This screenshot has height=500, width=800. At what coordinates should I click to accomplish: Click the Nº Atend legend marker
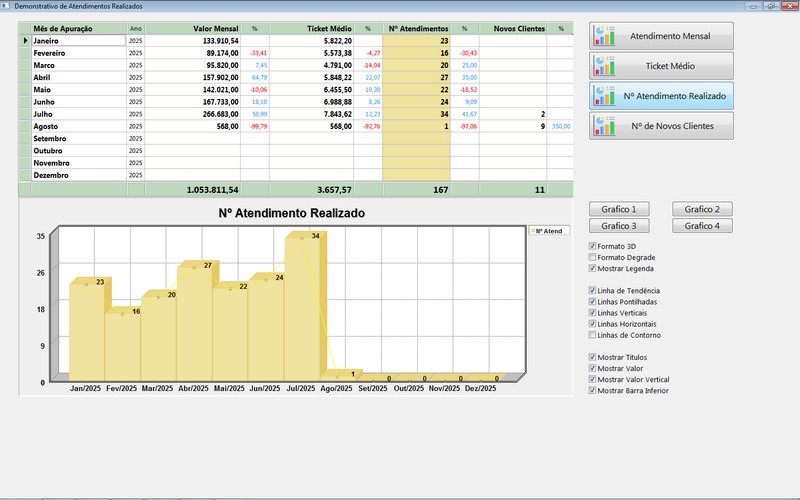(x=532, y=231)
